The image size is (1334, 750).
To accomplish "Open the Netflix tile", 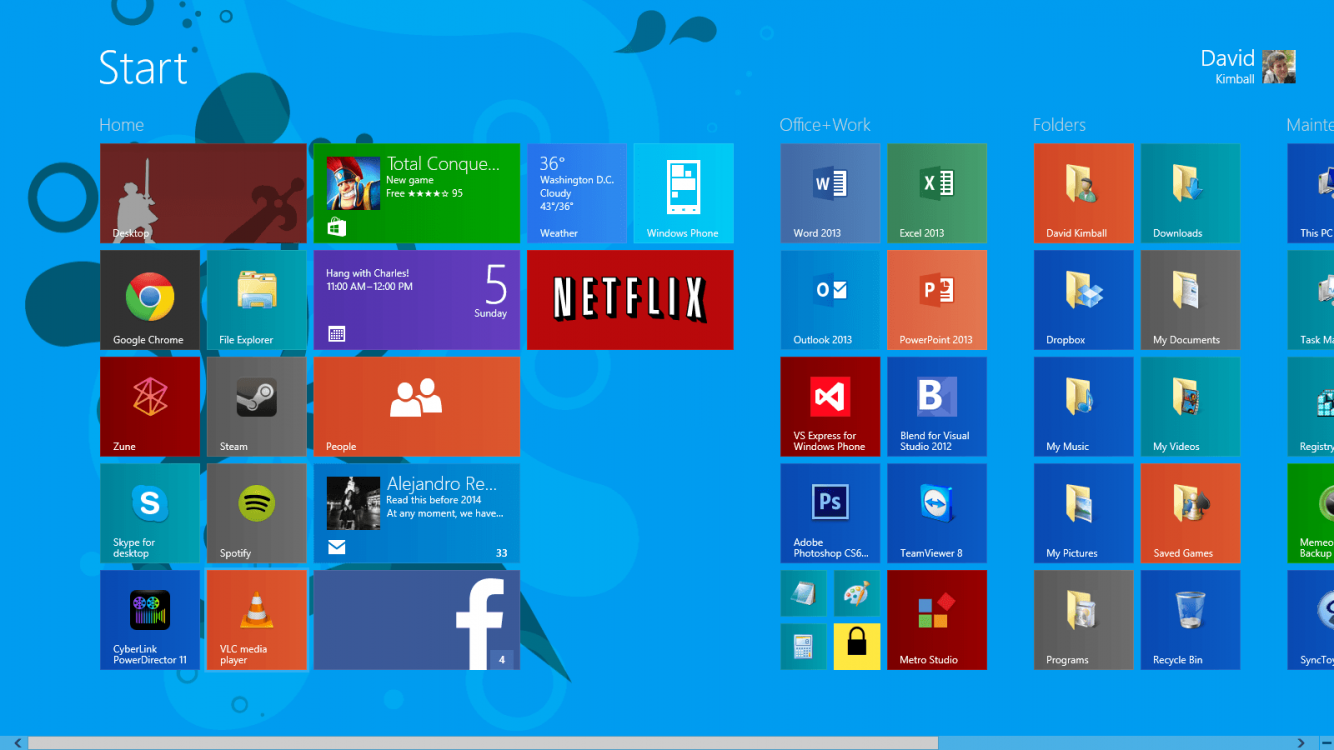I will pos(630,300).
